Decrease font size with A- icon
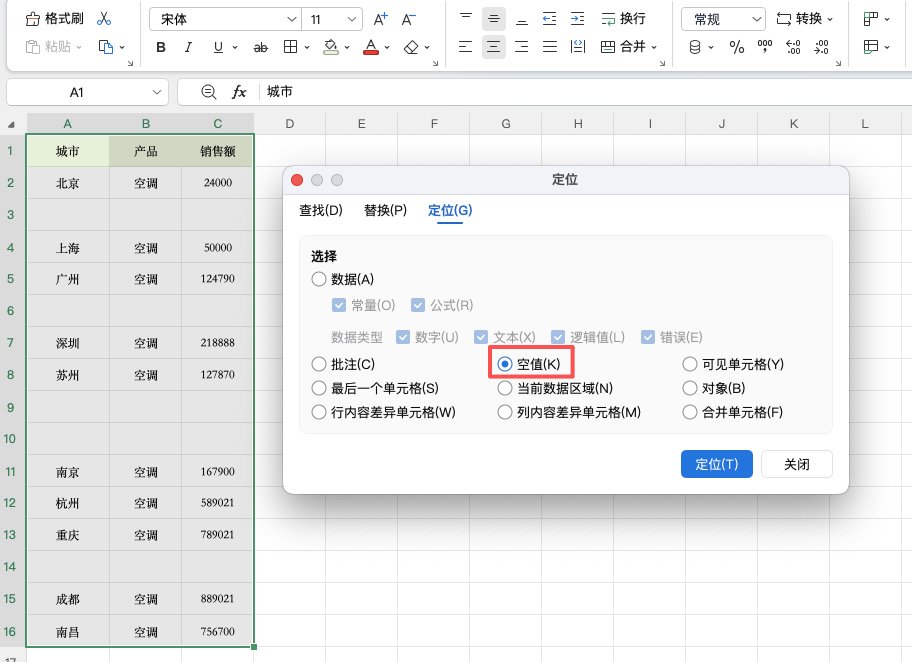912x662 pixels. click(x=409, y=19)
